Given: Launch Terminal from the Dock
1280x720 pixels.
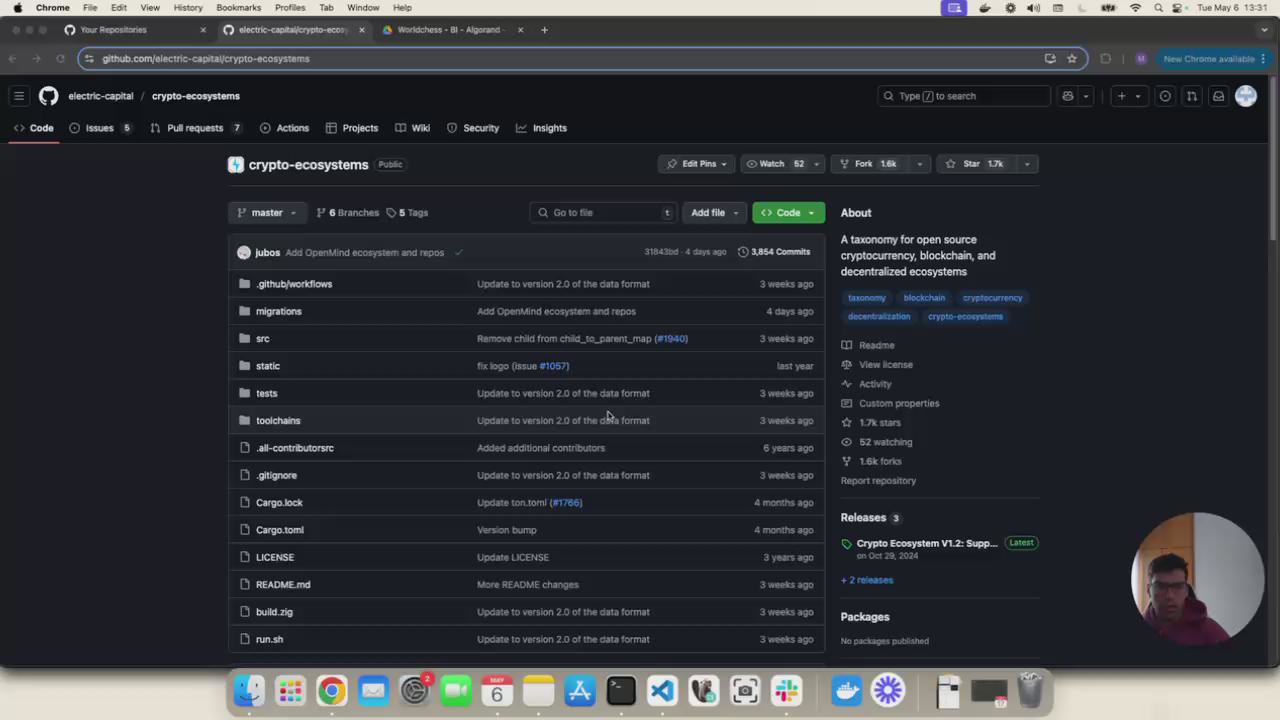Looking at the screenshot, I should [x=621, y=691].
